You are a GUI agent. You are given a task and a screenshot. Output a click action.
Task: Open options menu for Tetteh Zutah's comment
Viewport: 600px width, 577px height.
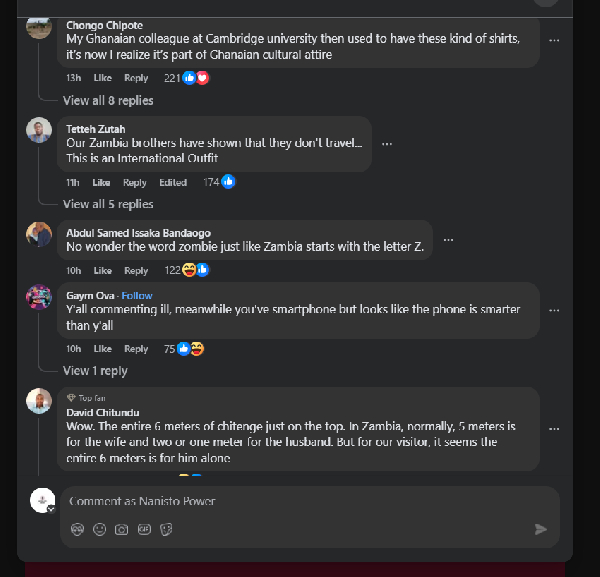[x=387, y=144]
